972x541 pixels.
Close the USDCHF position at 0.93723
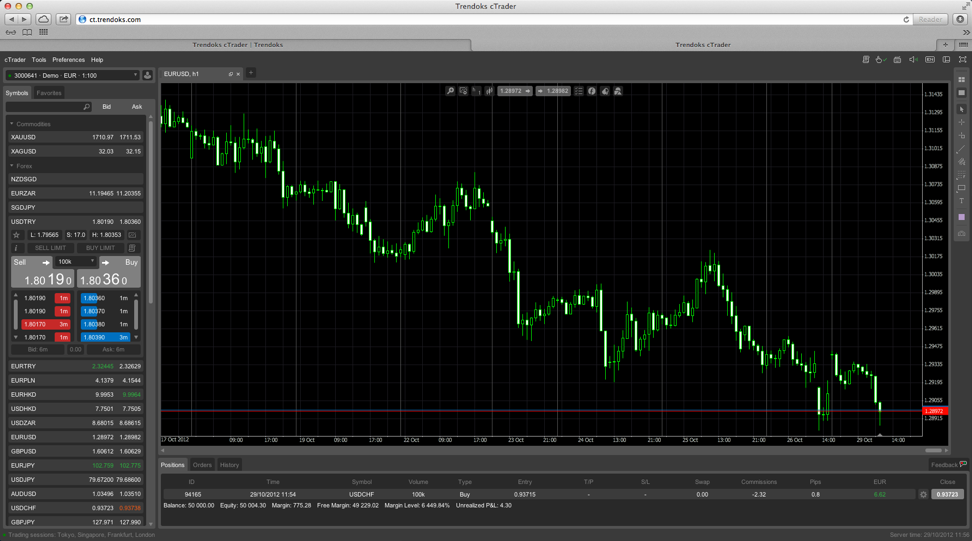pyautogui.click(x=946, y=494)
